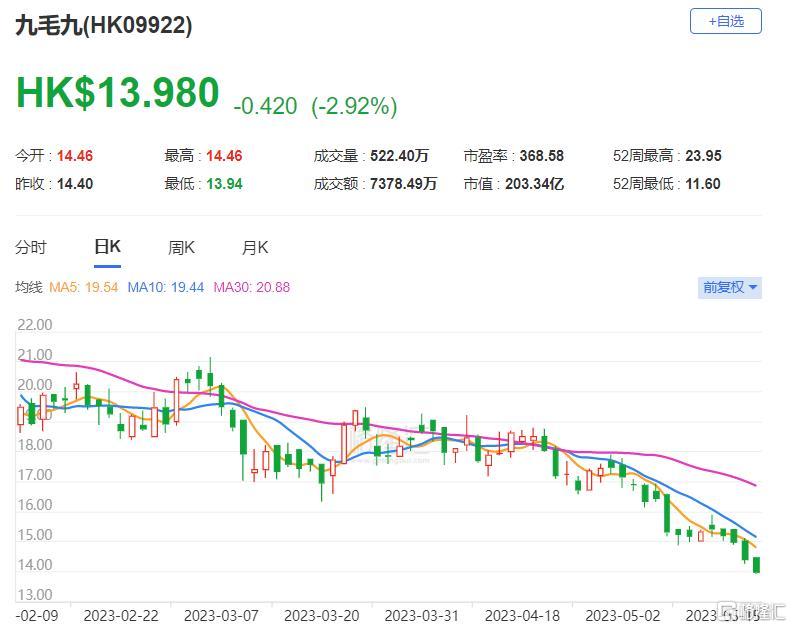
Task: Open the 周K weekly chart tab
Action: coord(181,248)
